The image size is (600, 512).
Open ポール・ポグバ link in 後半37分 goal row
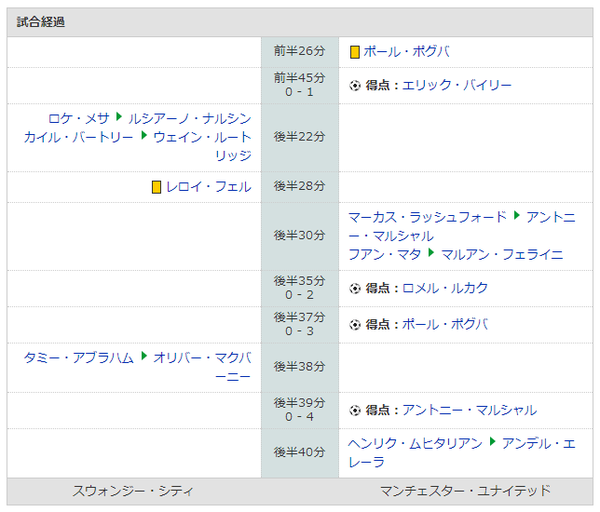[445, 324]
